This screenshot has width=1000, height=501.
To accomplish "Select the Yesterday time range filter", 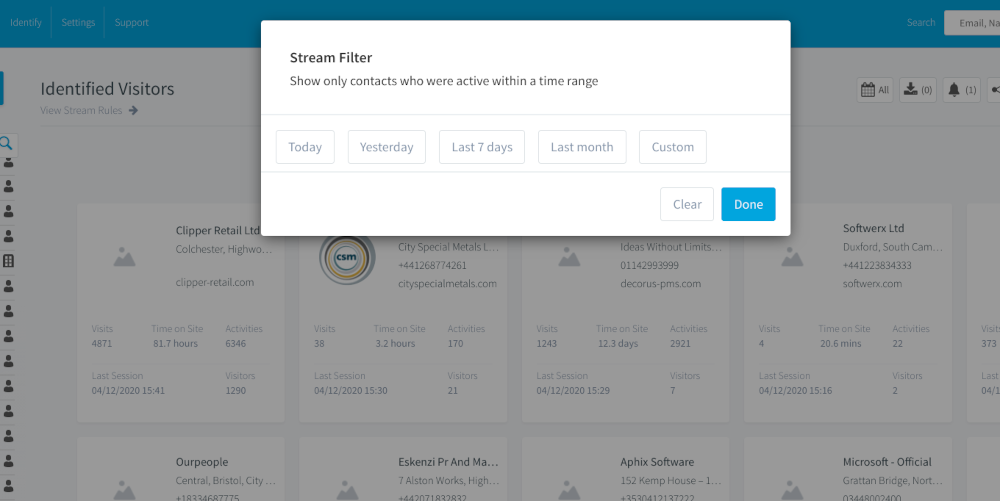I will (x=386, y=147).
